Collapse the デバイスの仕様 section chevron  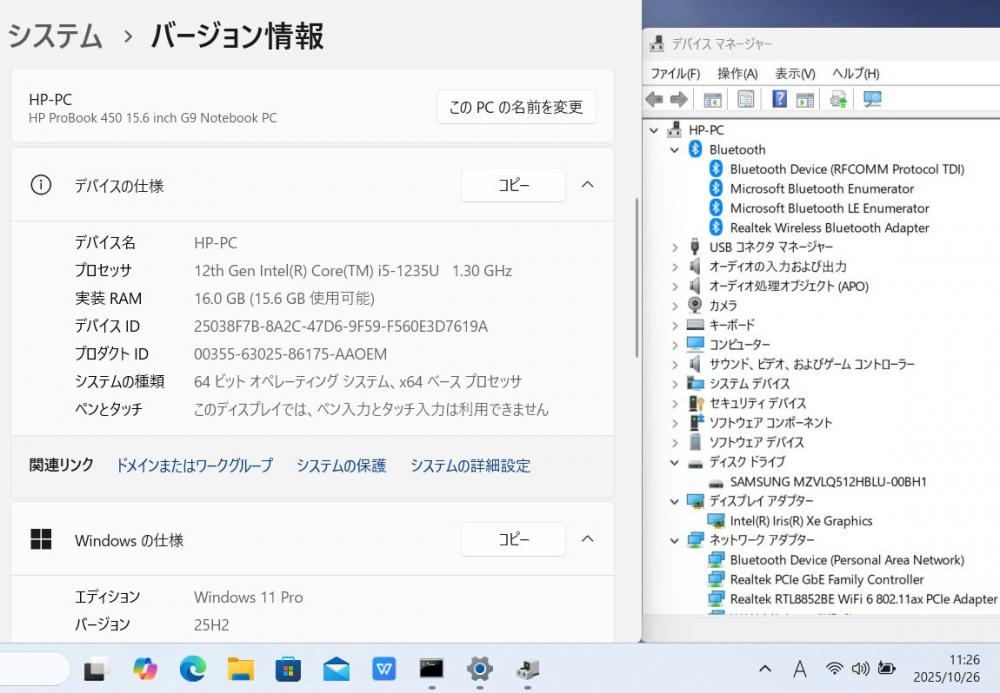(588, 185)
